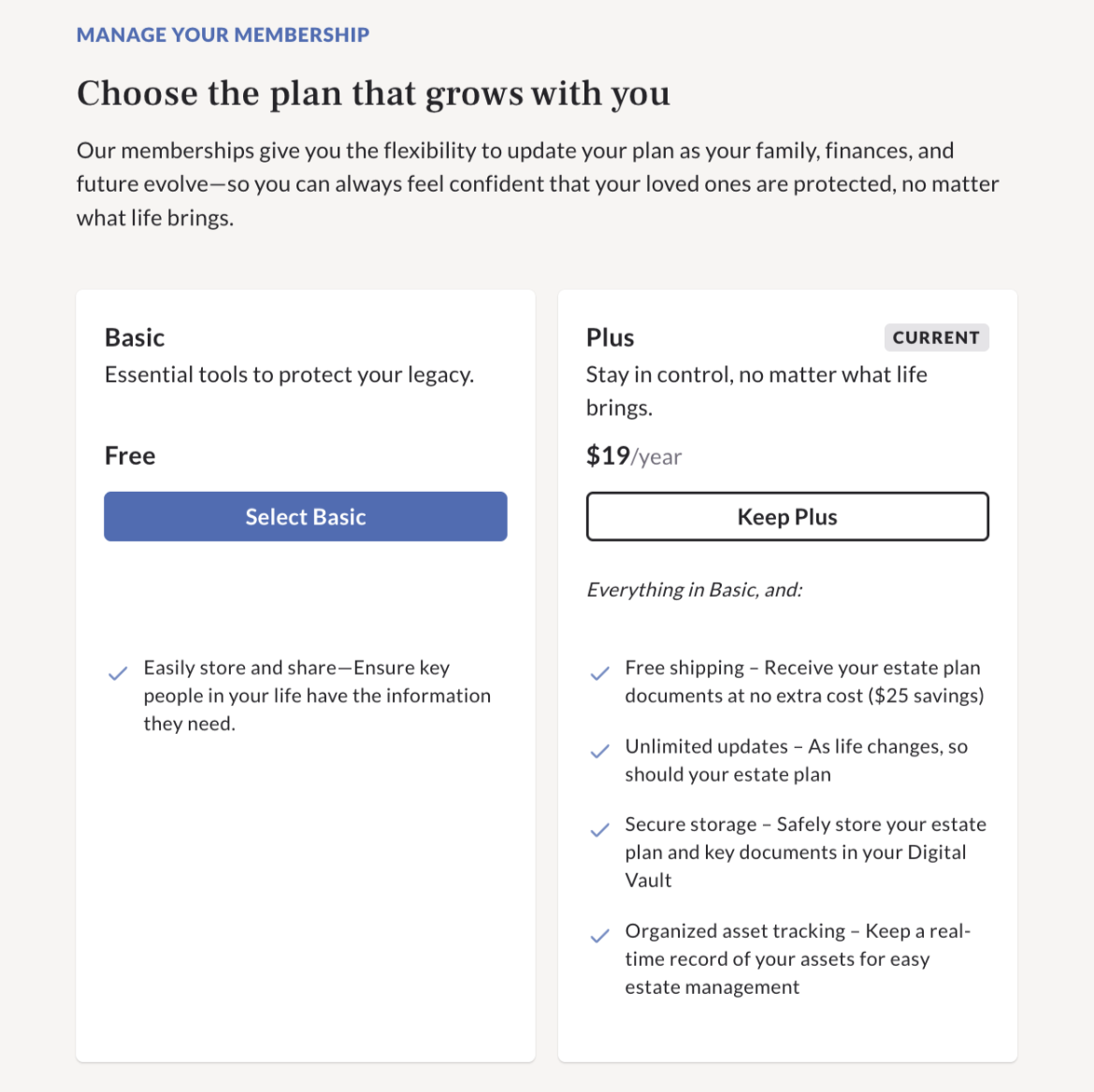Click the Keep Plus button

coord(787,517)
